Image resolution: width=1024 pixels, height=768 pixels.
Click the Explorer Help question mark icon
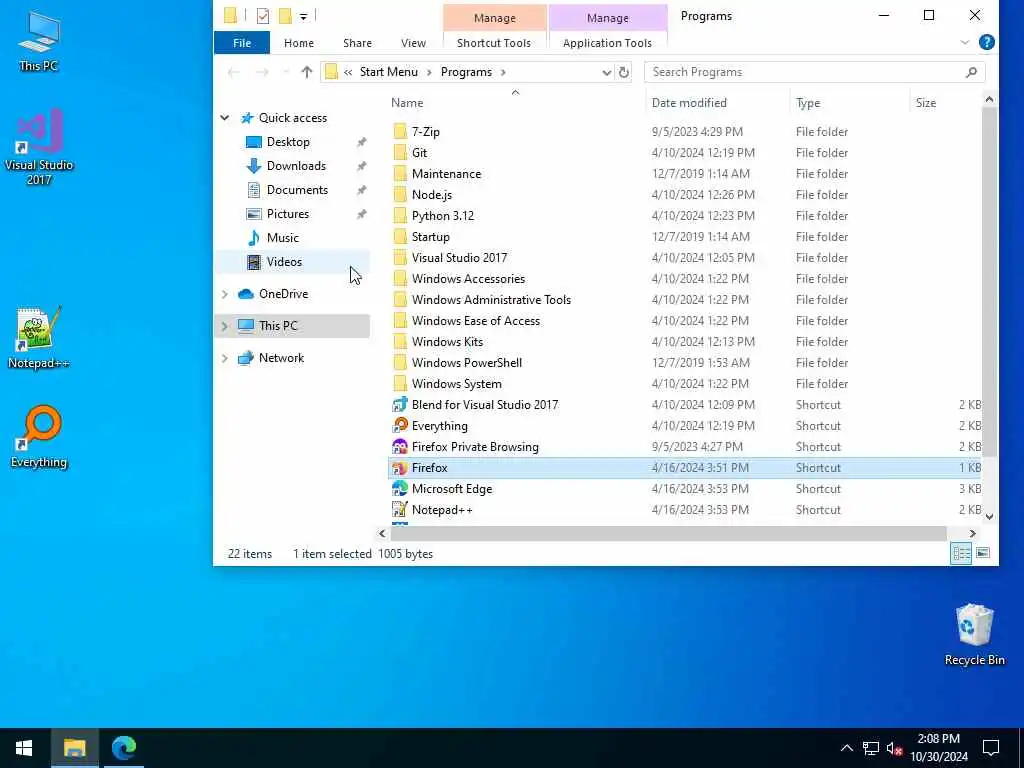(987, 42)
